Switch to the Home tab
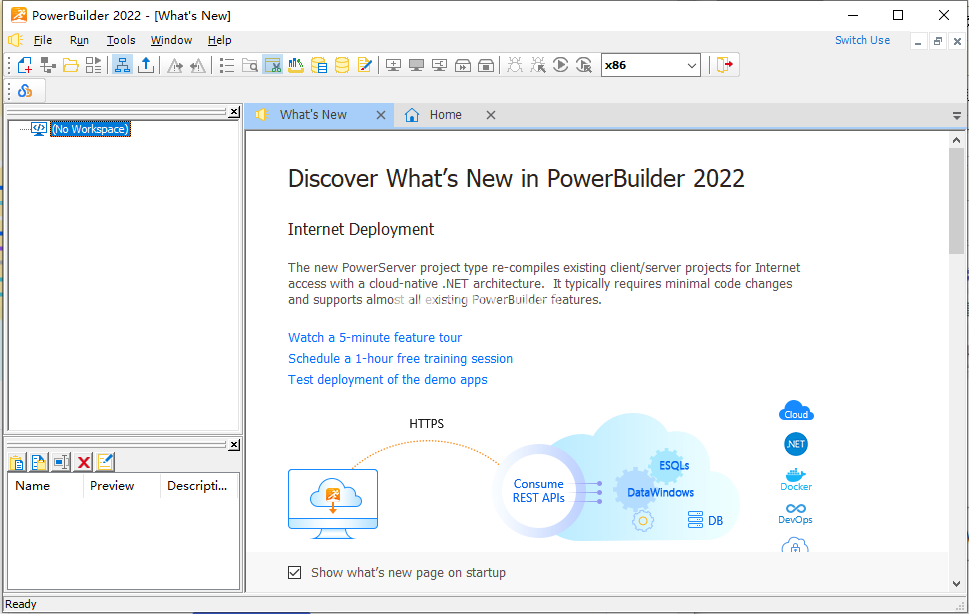Viewport: 969px width, 614px height. (445, 115)
